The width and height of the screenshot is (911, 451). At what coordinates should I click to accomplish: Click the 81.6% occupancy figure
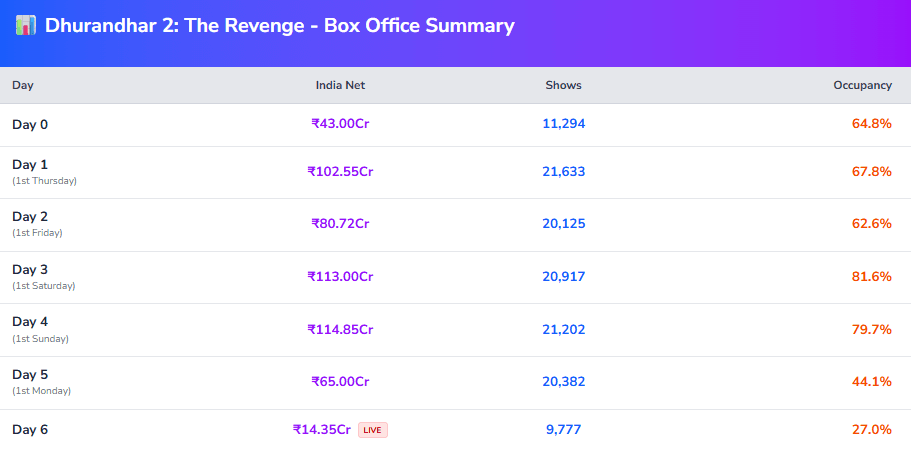point(871,277)
